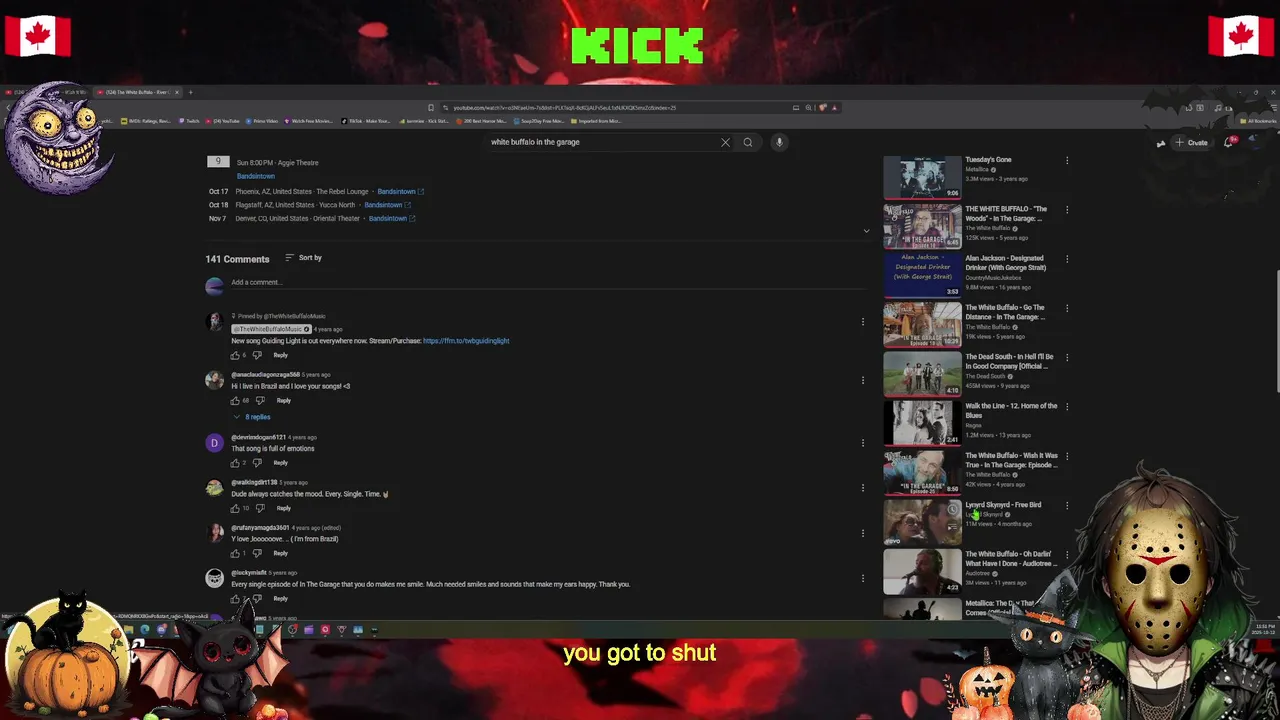
Task: Click the @luckymisfit username
Action: 249,573
